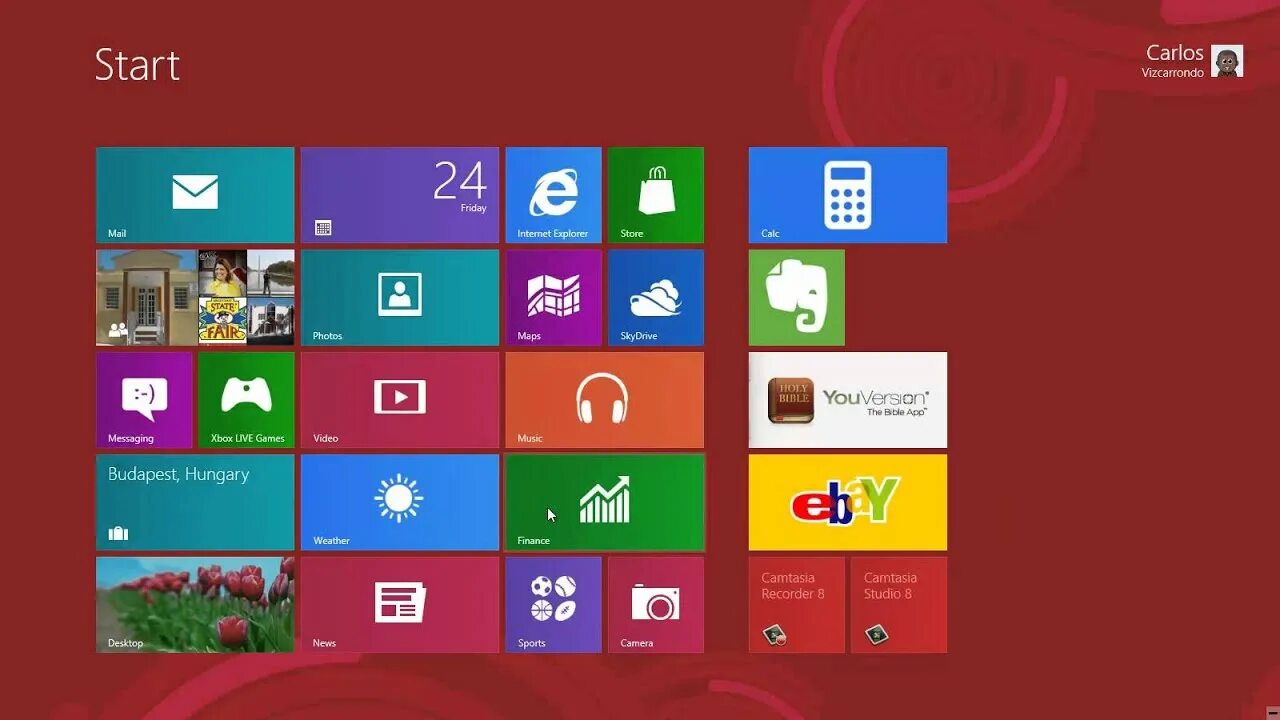Screen dimensions: 1280x720
Task: Open the Mail tile
Action: click(x=195, y=195)
